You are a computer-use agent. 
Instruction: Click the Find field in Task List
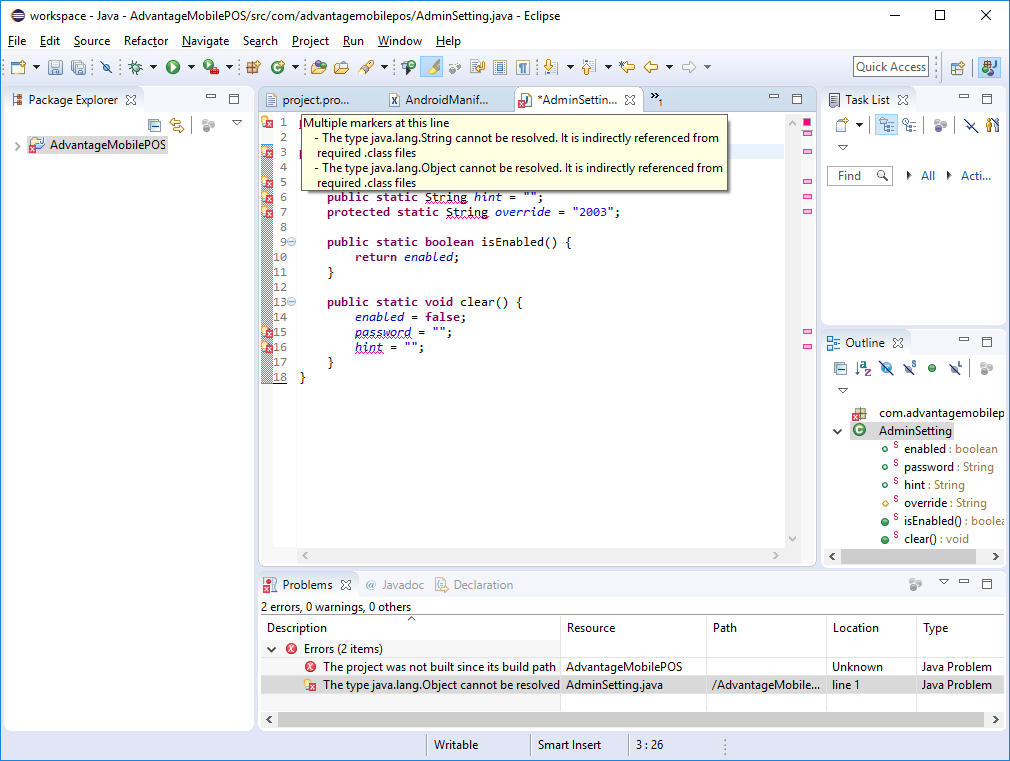860,175
